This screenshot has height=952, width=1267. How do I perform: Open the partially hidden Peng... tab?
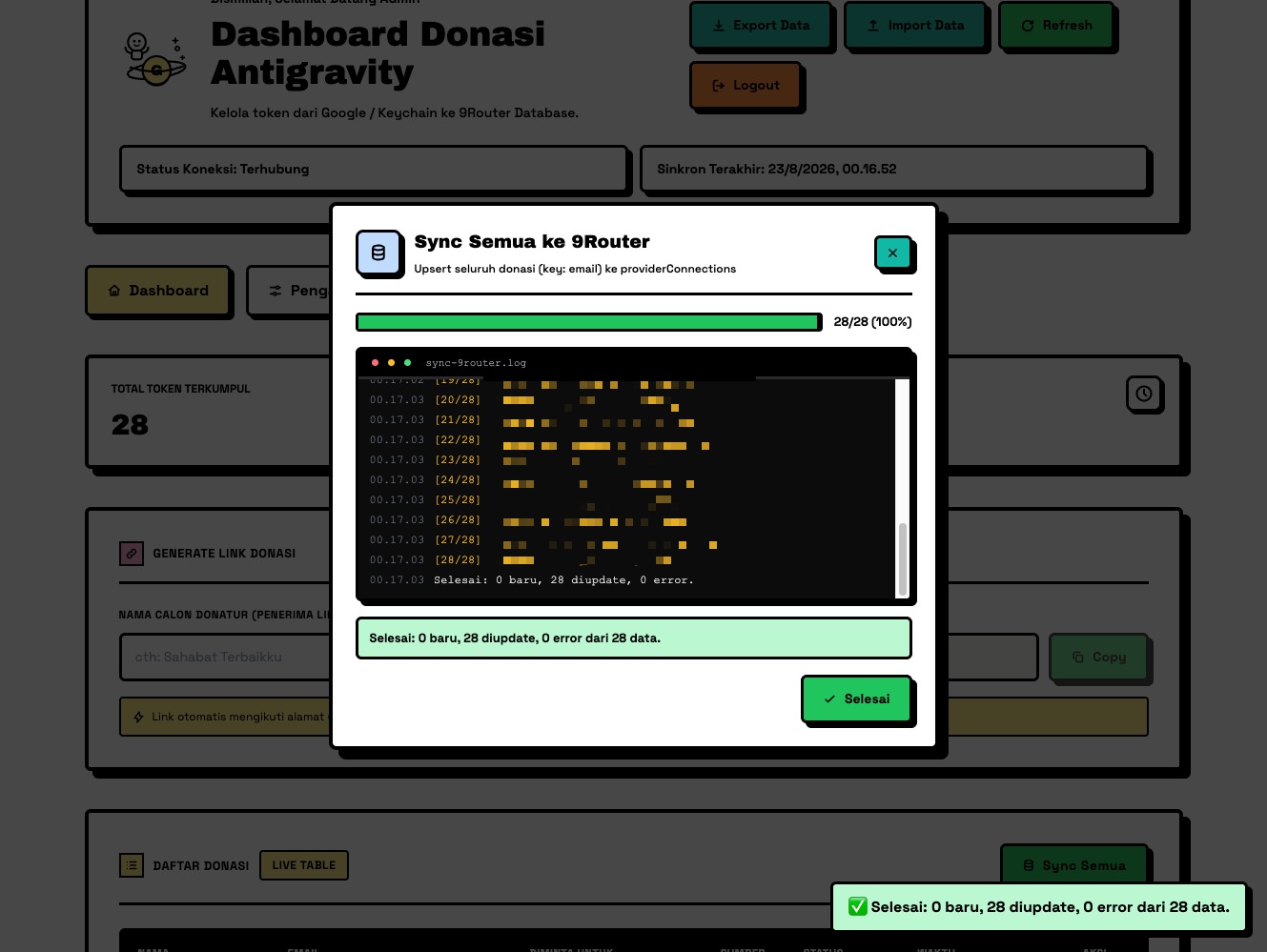coord(289,291)
